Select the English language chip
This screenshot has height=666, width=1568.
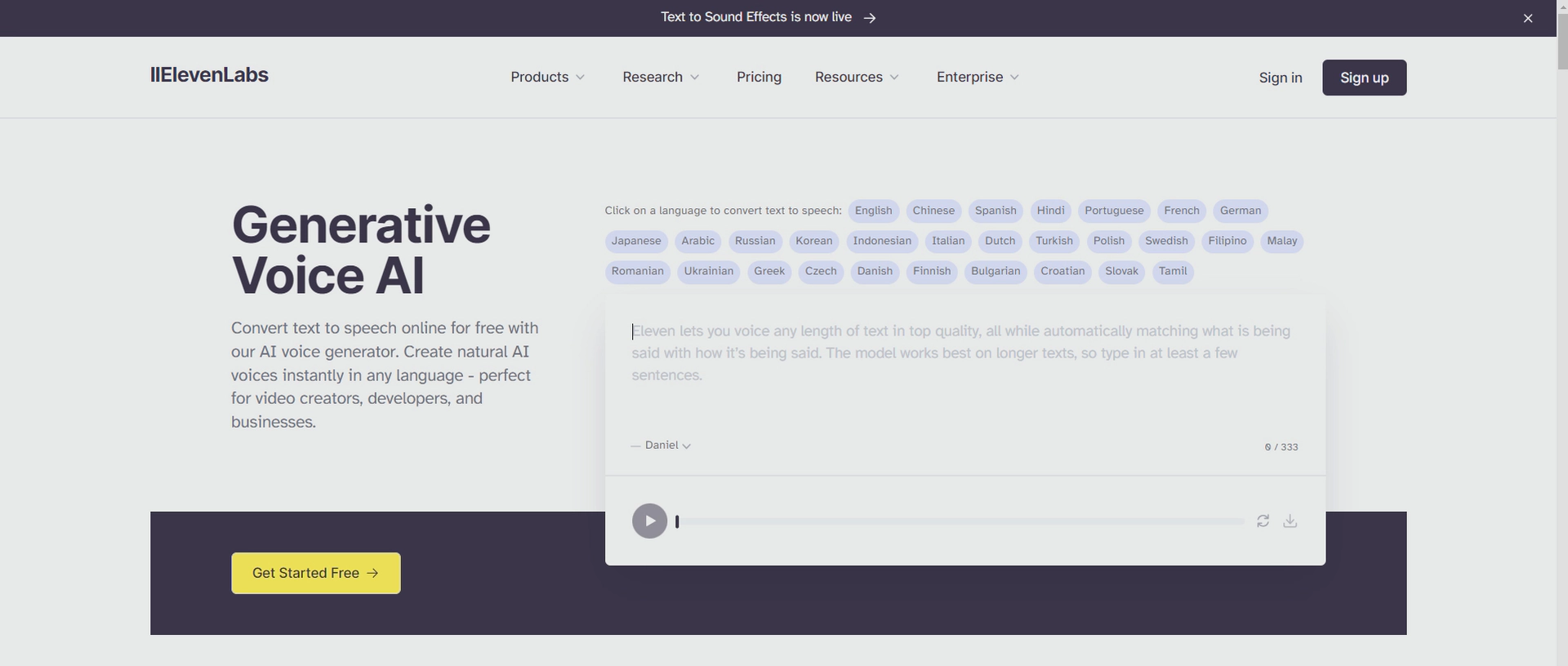873,211
